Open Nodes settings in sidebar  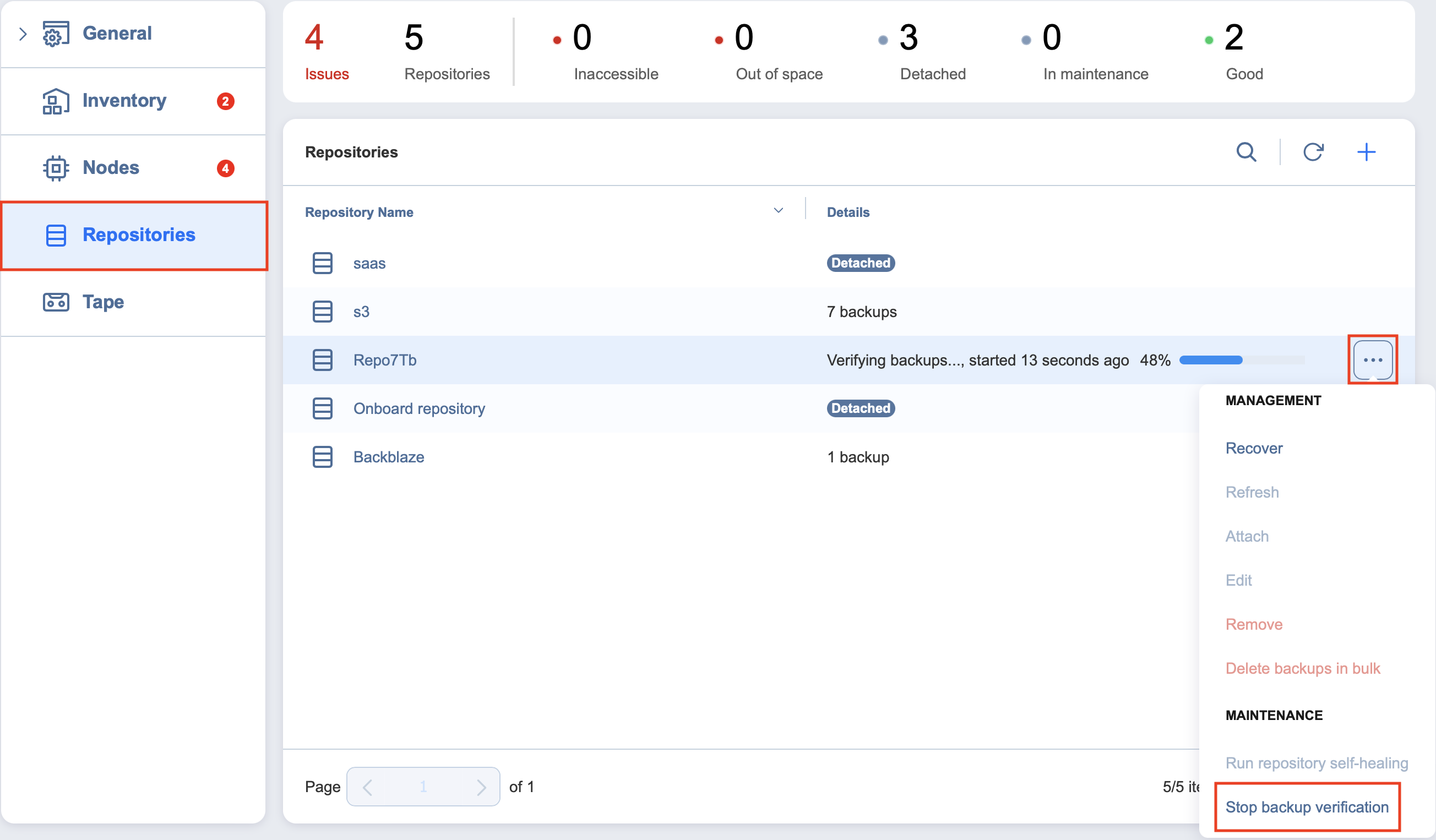(x=111, y=167)
